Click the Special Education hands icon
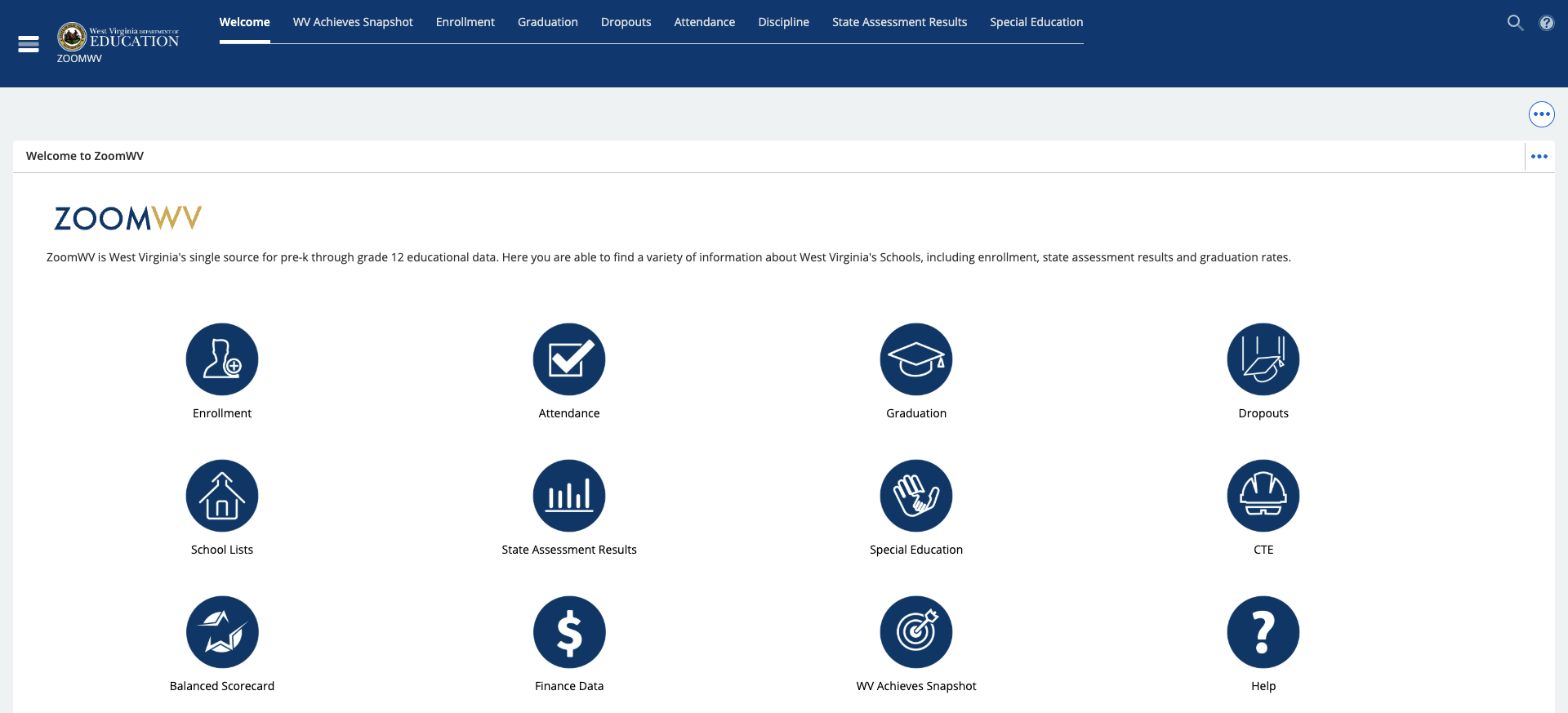 point(916,496)
